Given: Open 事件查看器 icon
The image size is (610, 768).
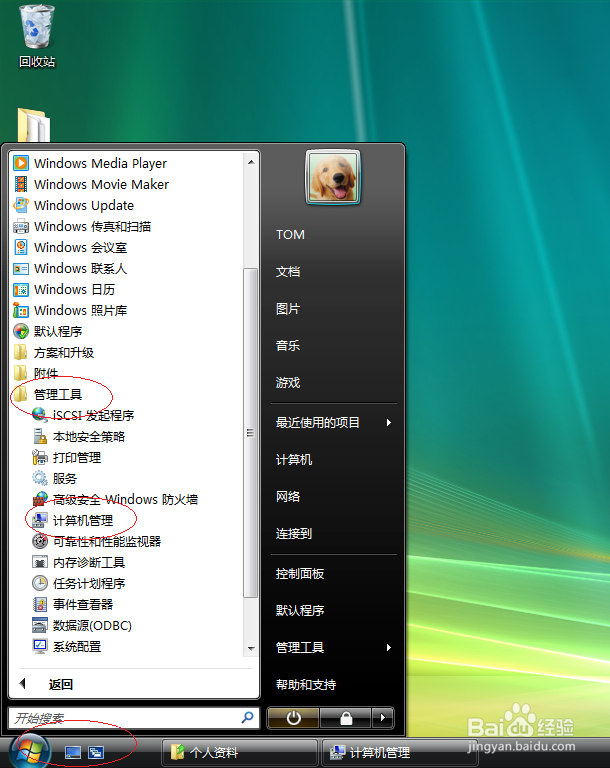Looking at the screenshot, I should click(40, 604).
